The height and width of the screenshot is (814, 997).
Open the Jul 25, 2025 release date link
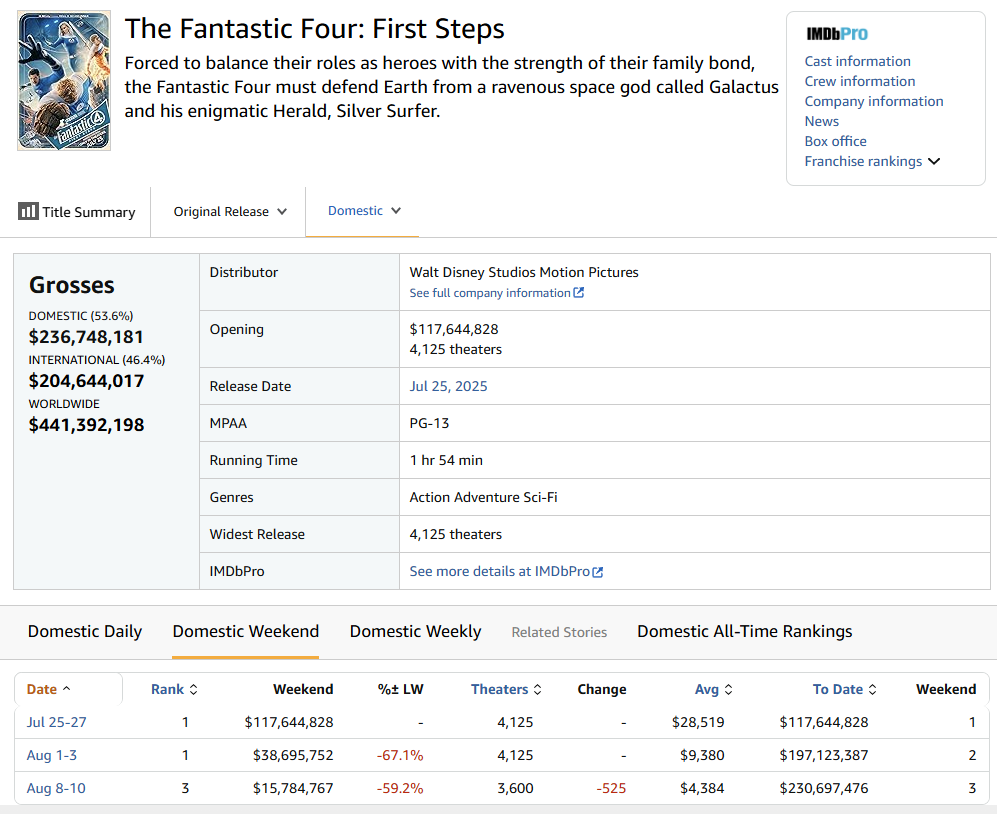448,387
